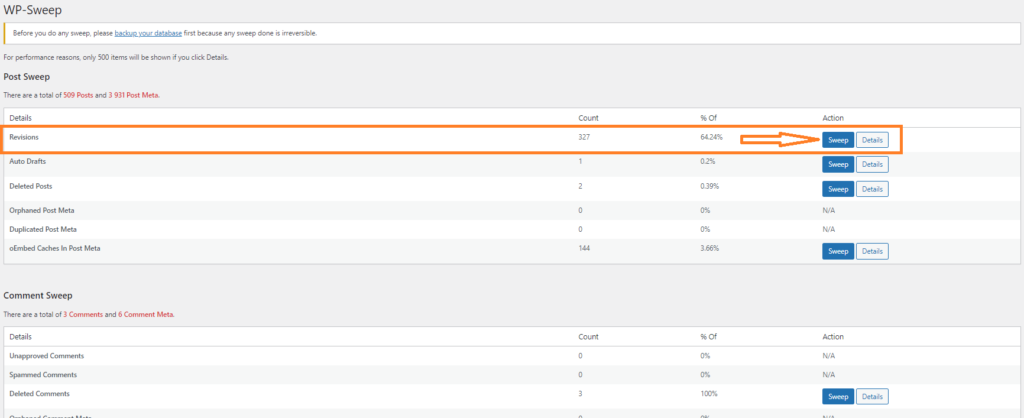Click % Of header in Post Sweep table
Viewport: 1024px width, 418px height.
pos(708,118)
